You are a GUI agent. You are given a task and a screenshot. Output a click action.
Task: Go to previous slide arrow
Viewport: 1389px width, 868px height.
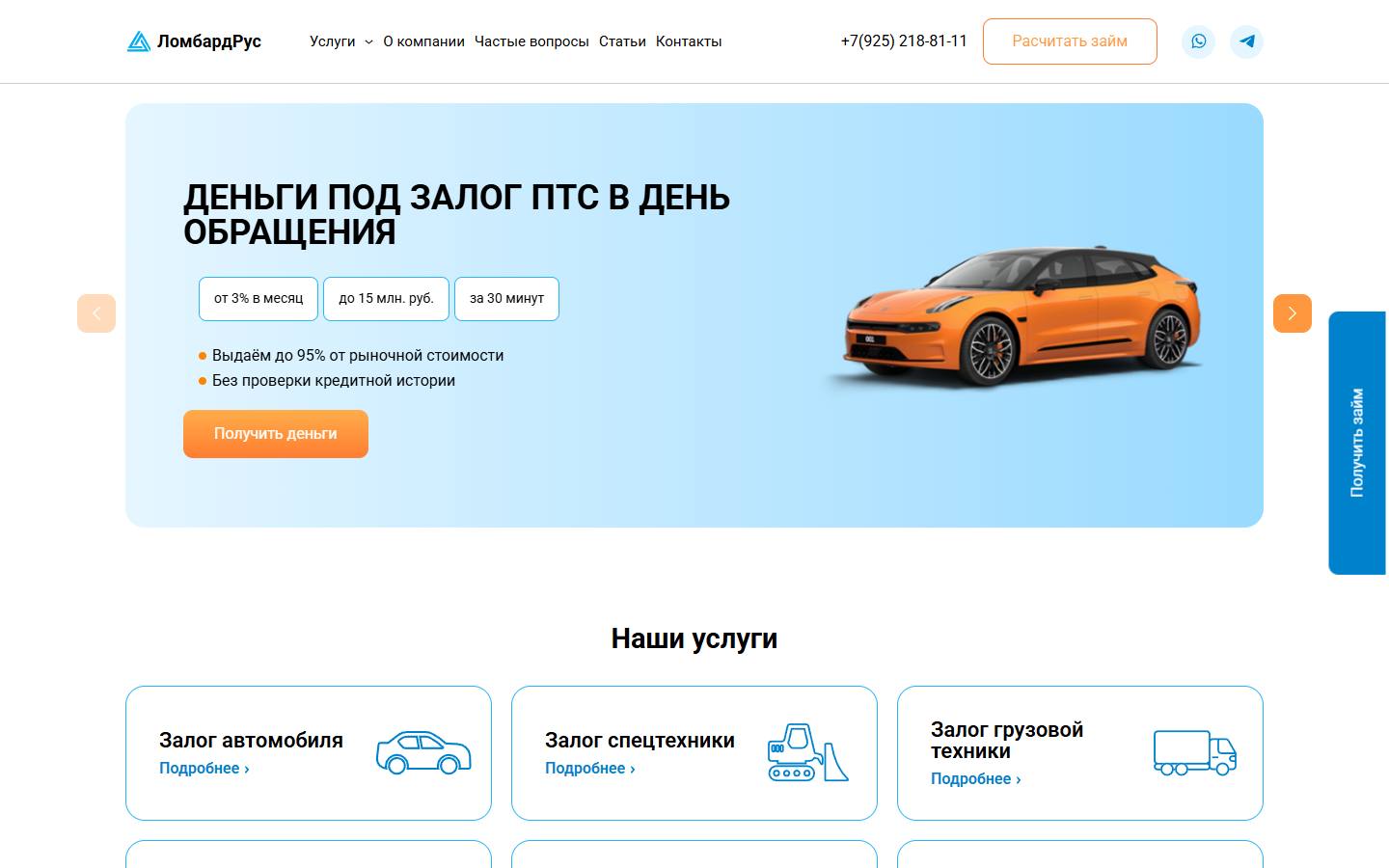(x=96, y=313)
